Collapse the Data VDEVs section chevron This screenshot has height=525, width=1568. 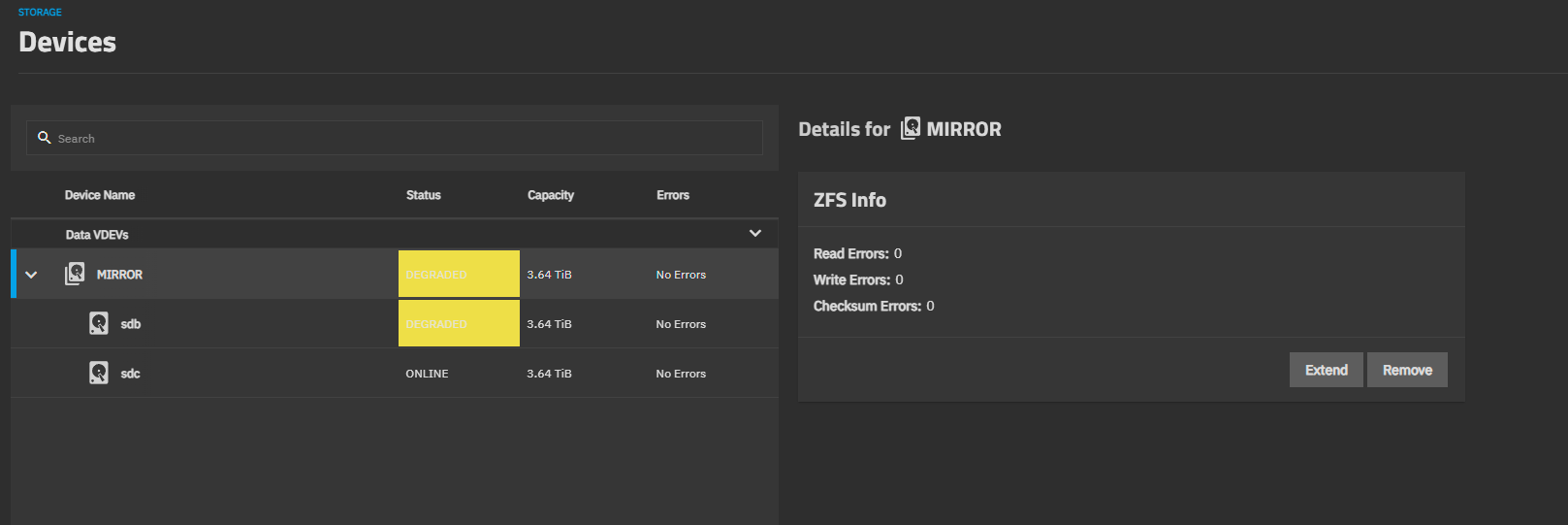point(755,234)
